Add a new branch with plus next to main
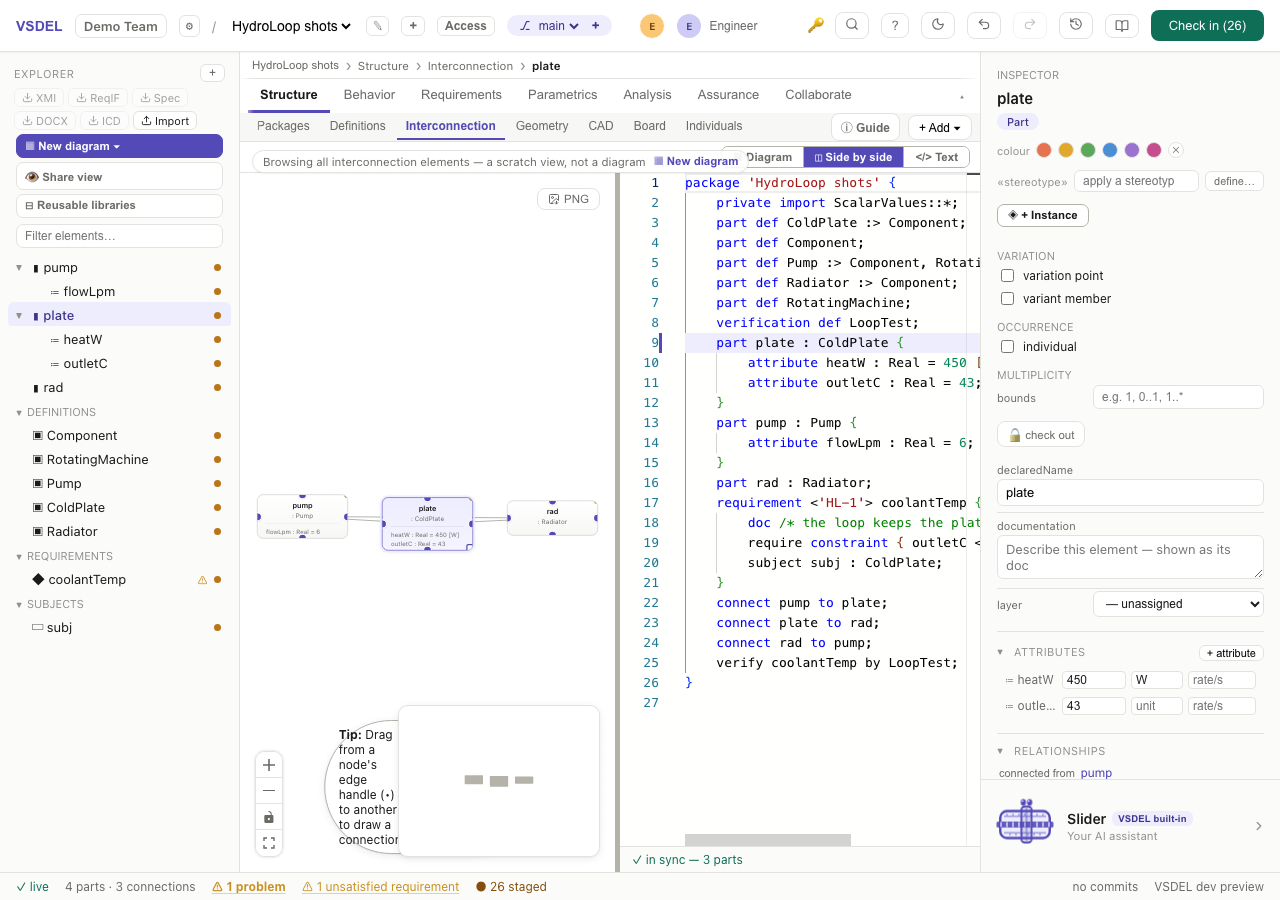 [x=596, y=26]
